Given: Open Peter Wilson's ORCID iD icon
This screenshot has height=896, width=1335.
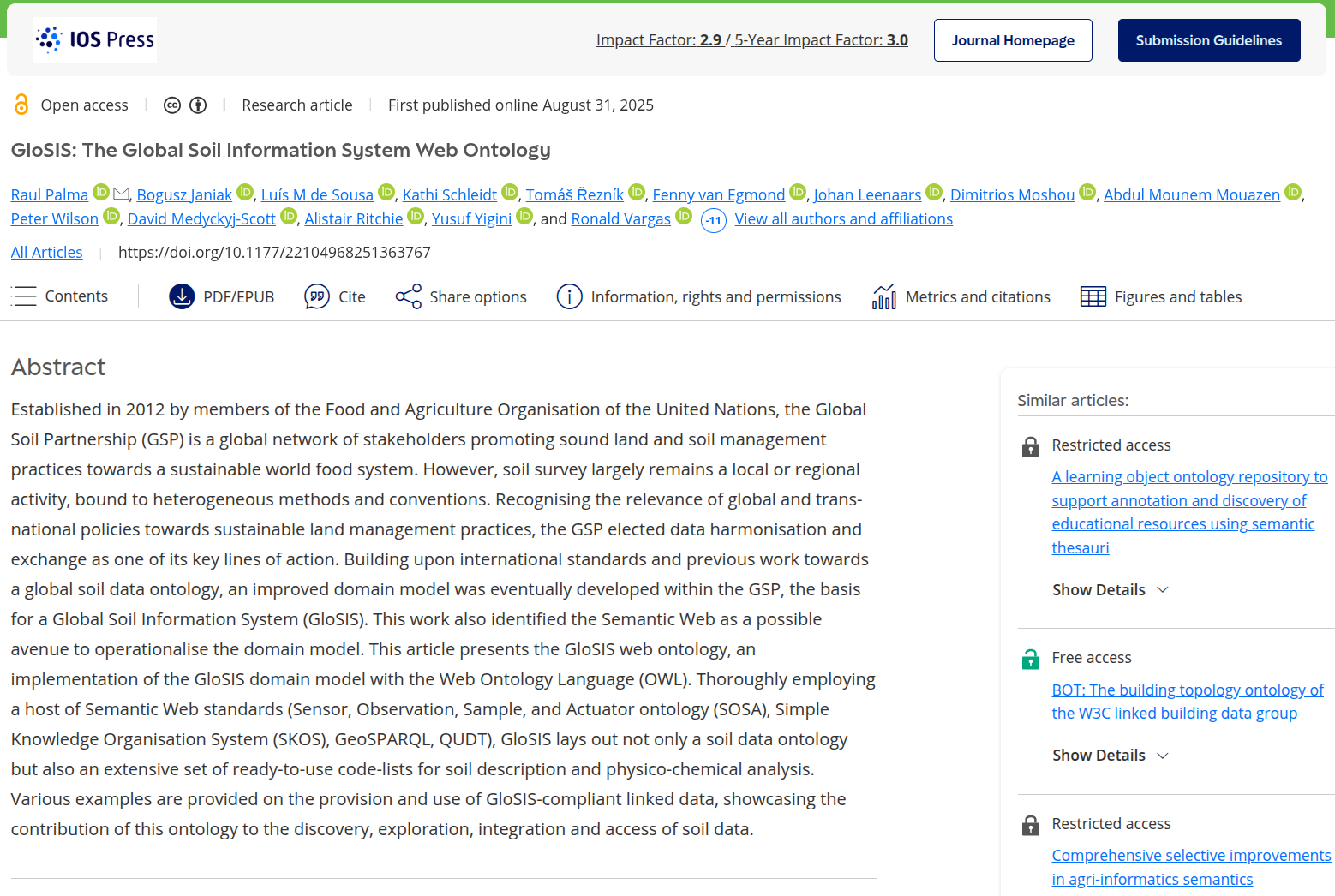Looking at the screenshot, I should pyautogui.click(x=111, y=216).
